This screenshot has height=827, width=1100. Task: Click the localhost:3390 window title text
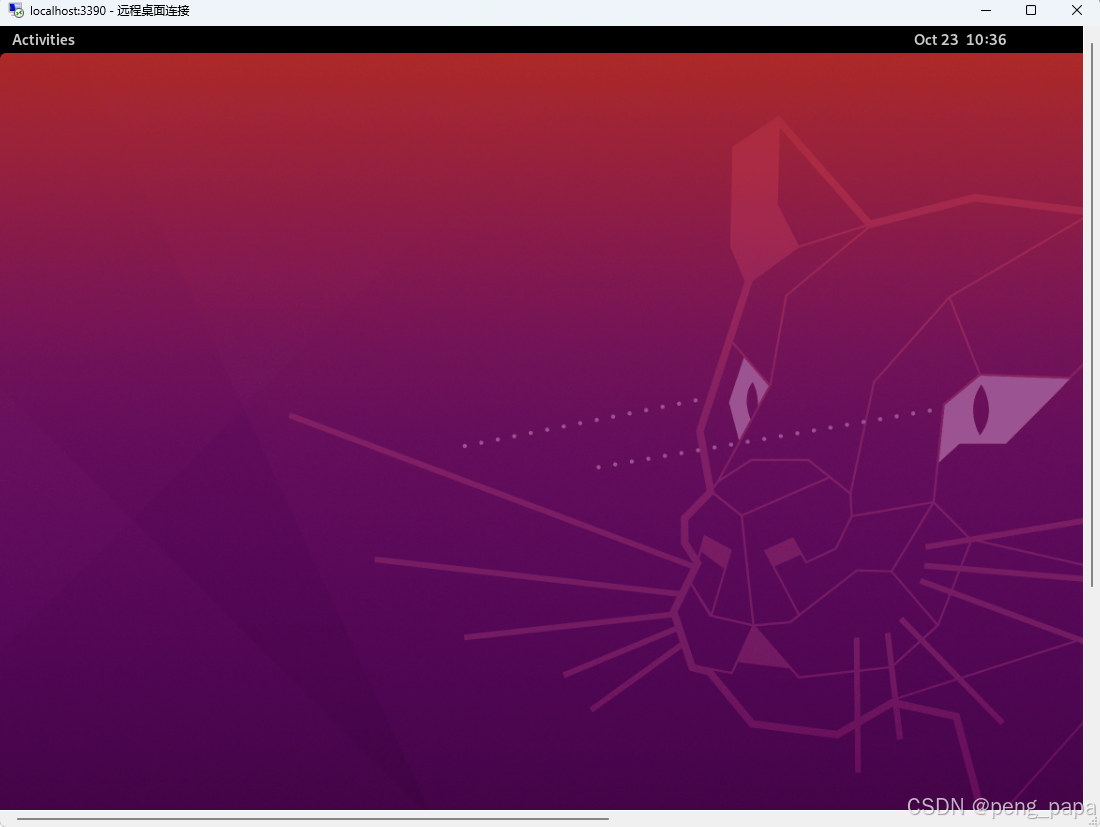click(109, 11)
